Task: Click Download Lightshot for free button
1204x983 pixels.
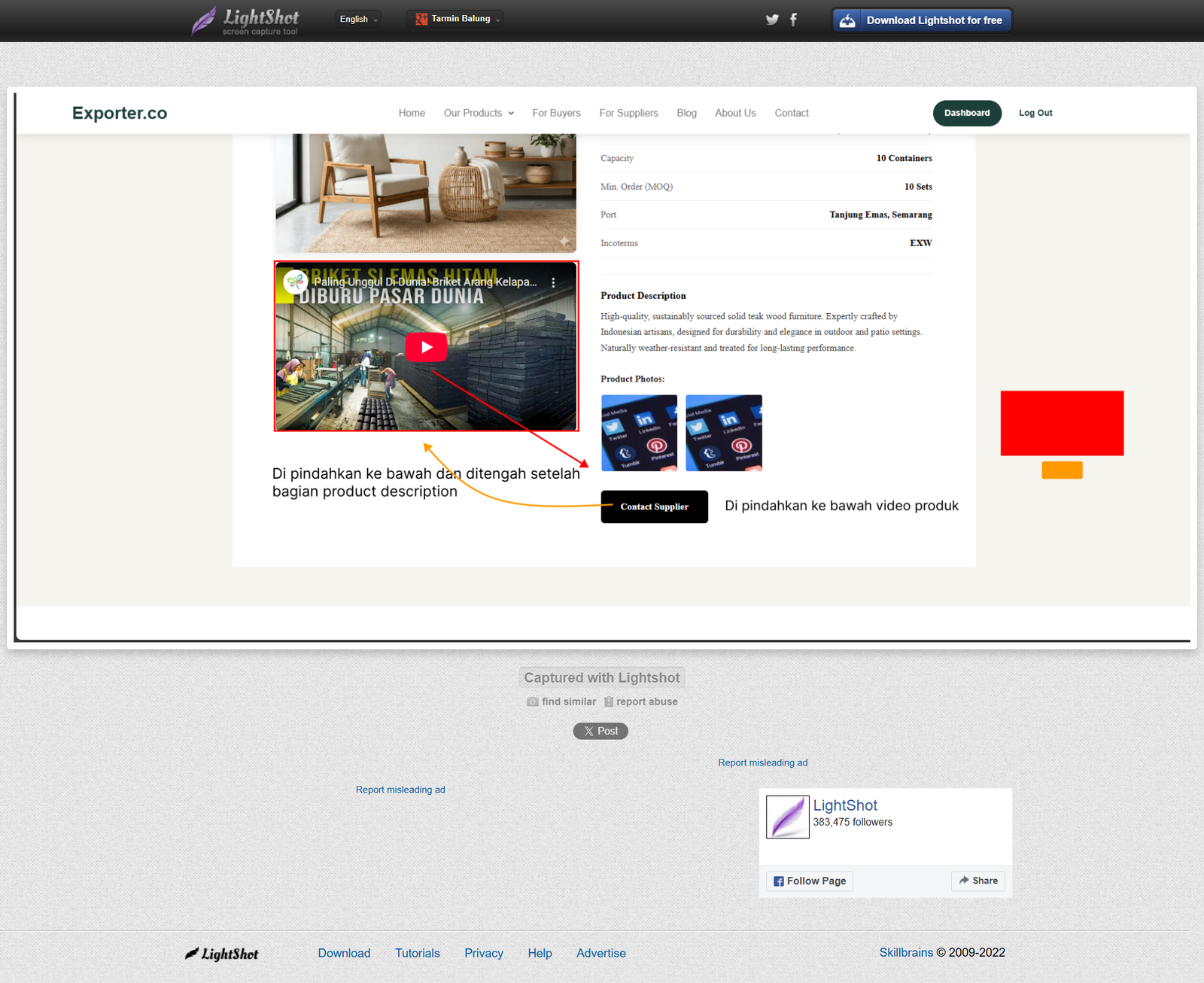Action: tap(922, 20)
